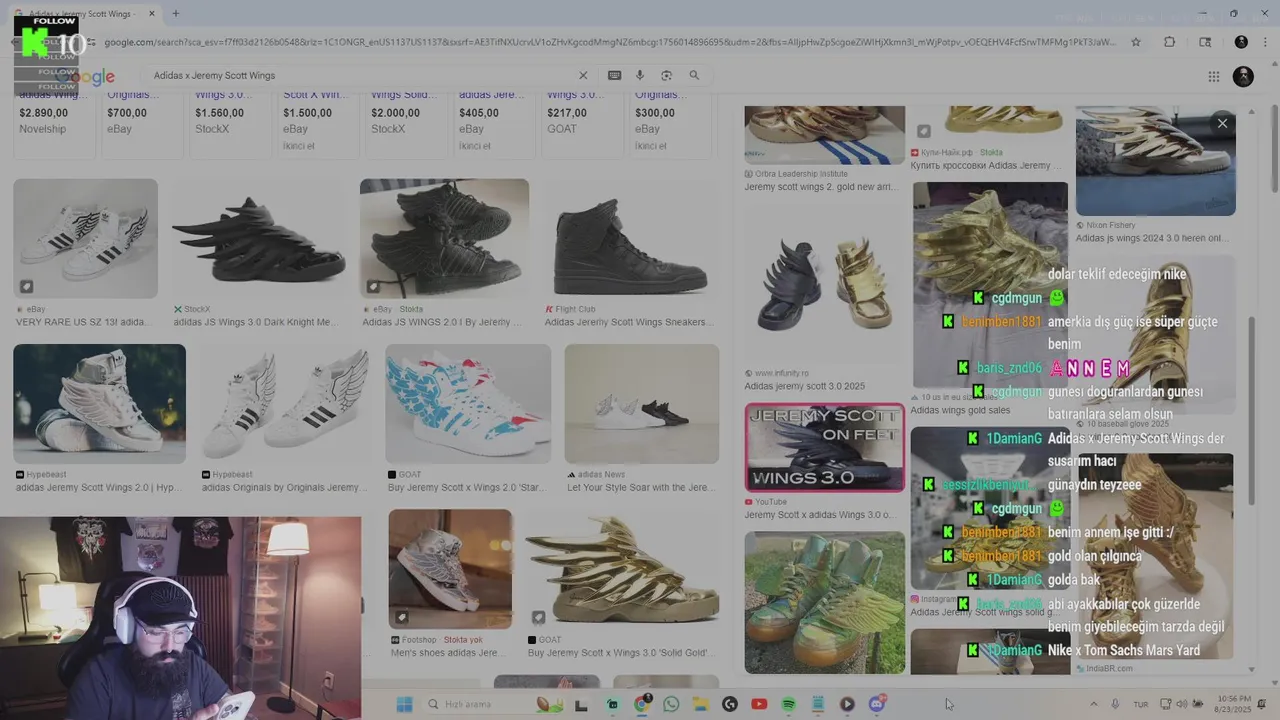Open the Chrome extensions puzzle menu

(x=1169, y=42)
